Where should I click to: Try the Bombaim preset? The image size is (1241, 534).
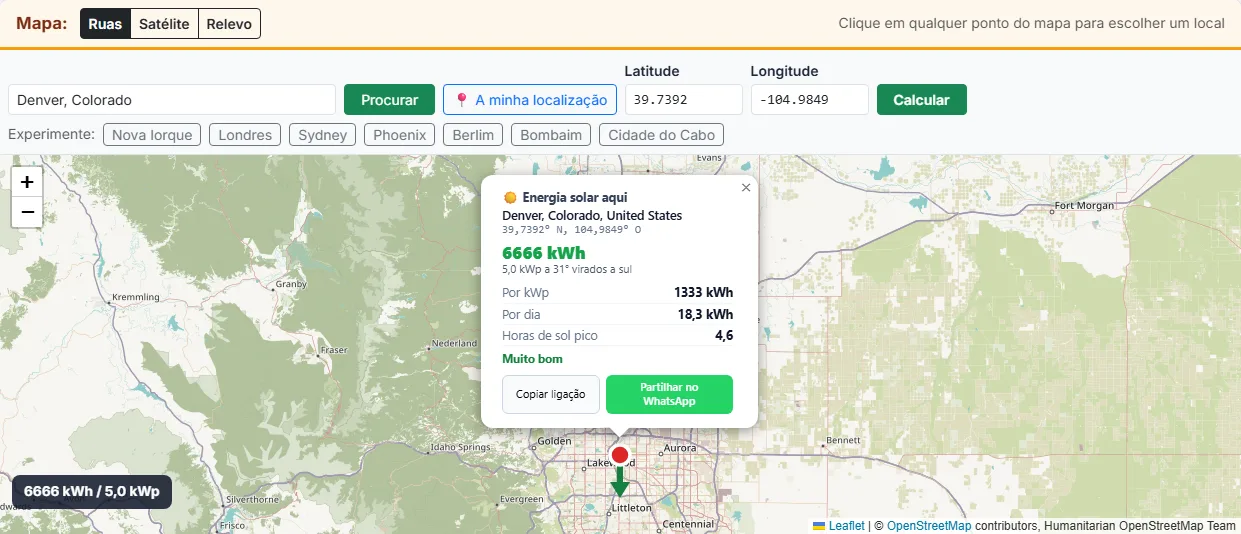click(x=551, y=135)
